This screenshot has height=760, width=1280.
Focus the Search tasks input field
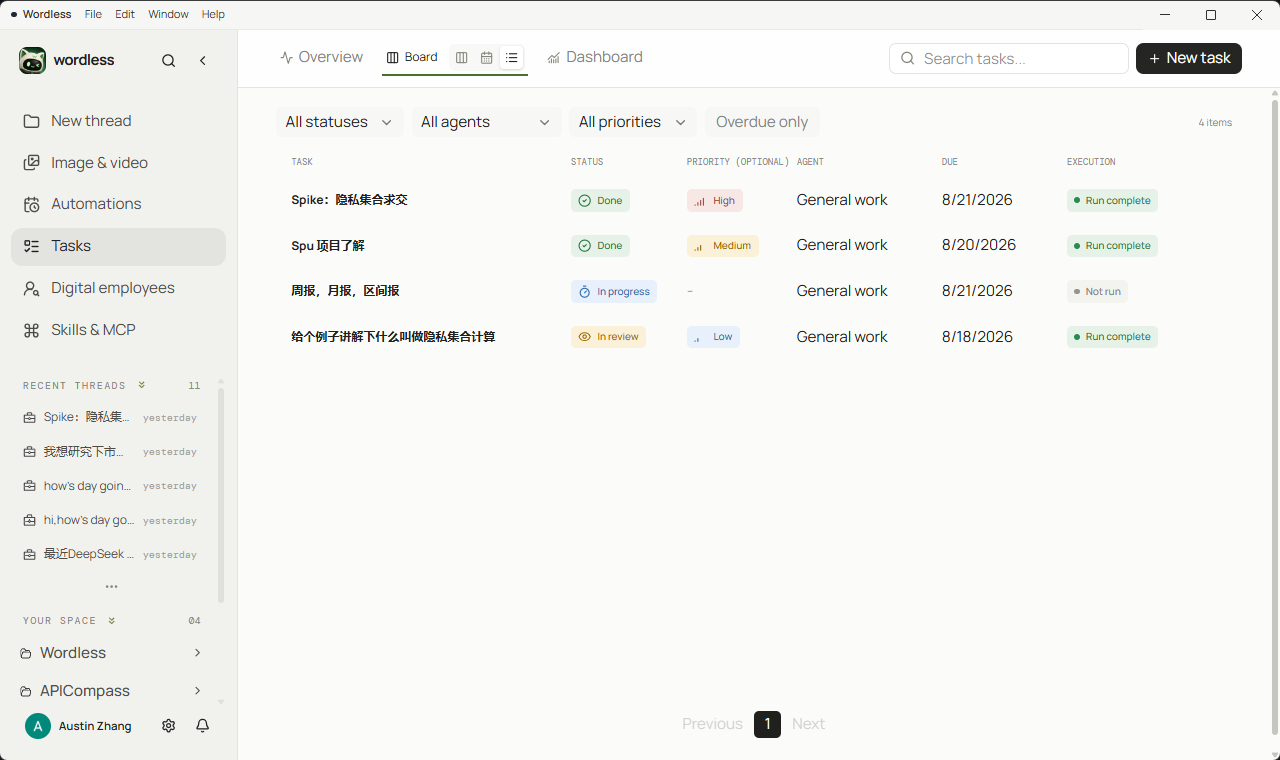[x=1009, y=59]
